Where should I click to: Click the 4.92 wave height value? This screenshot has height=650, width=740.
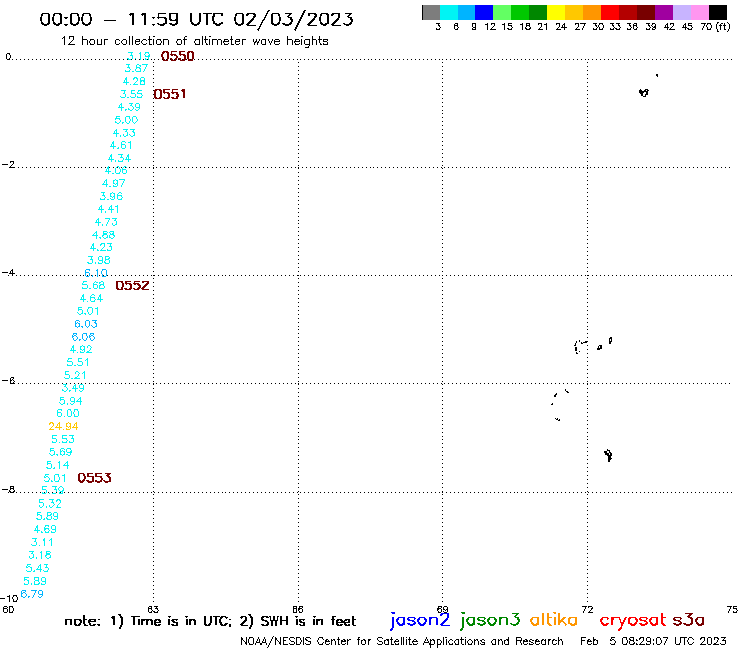81,349
